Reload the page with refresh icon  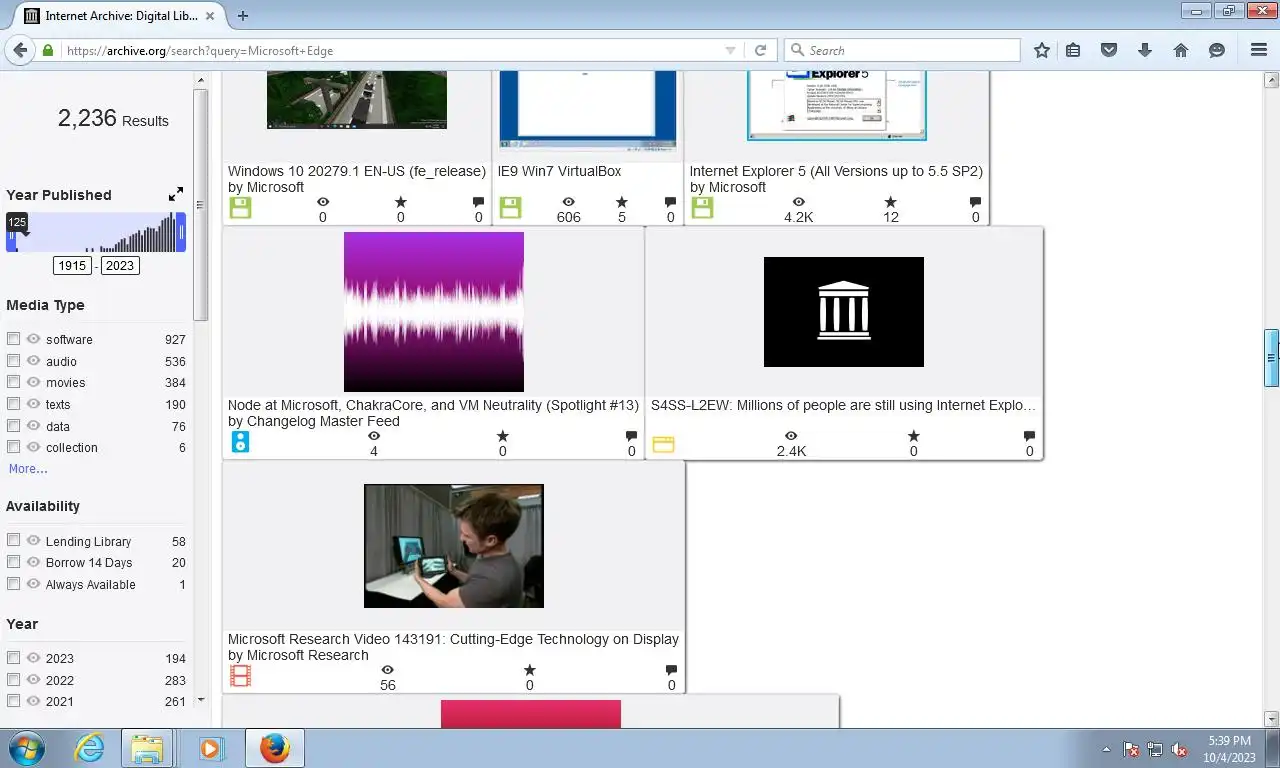[x=760, y=50]
